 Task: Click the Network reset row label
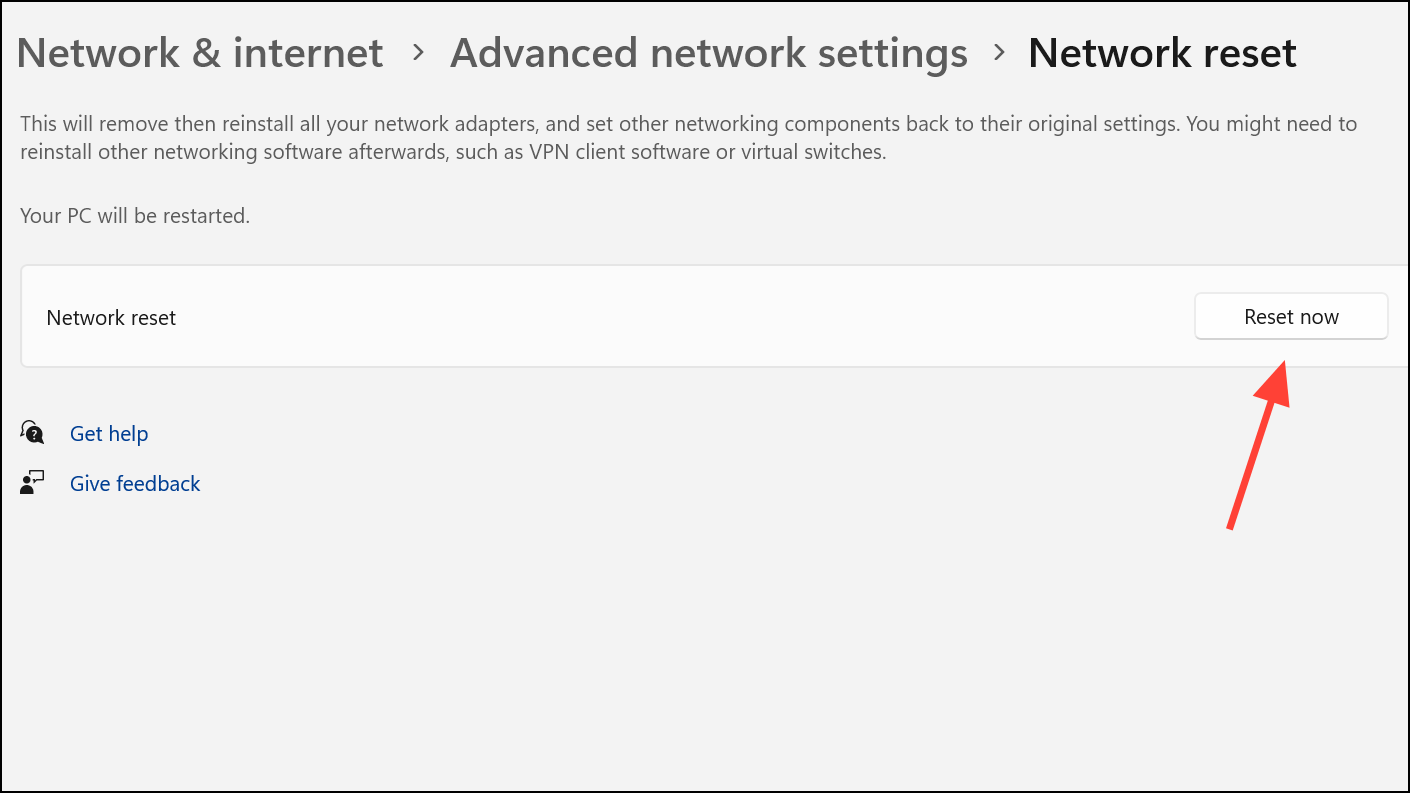point(111,317)
